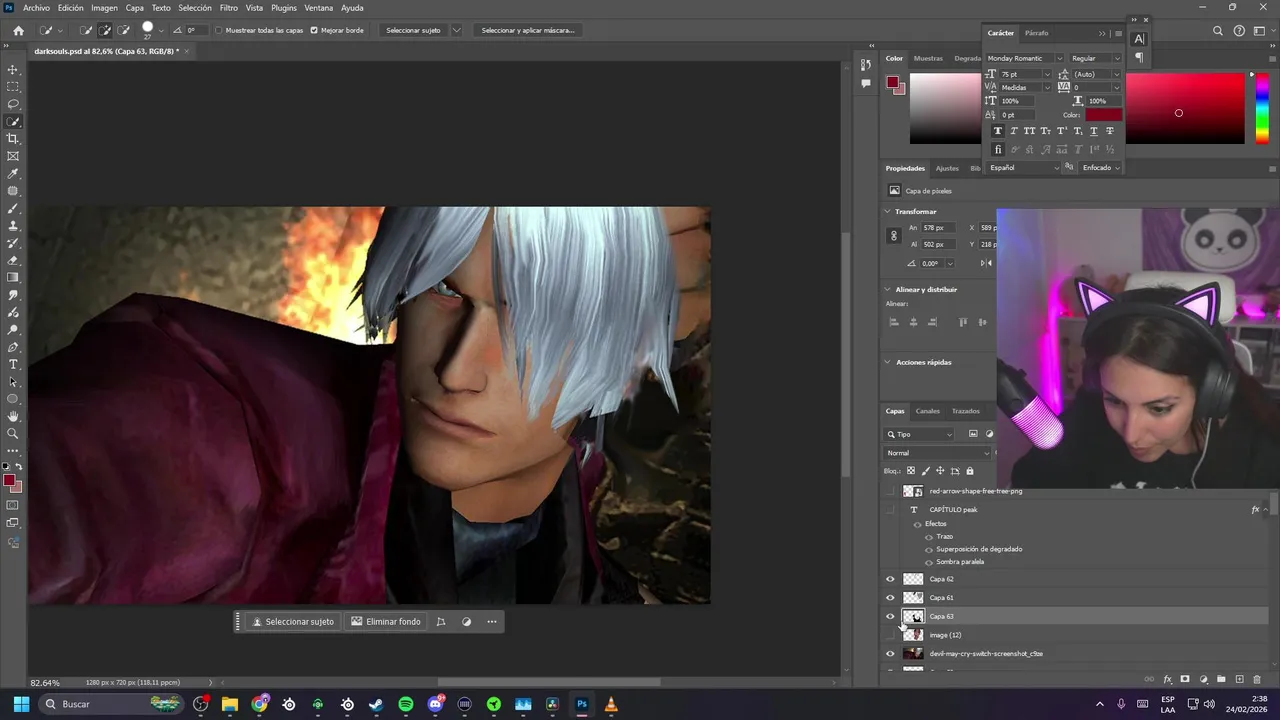The image size is (1280, 720).
Task: Select the Crop tool
Action: click(13, 139)
